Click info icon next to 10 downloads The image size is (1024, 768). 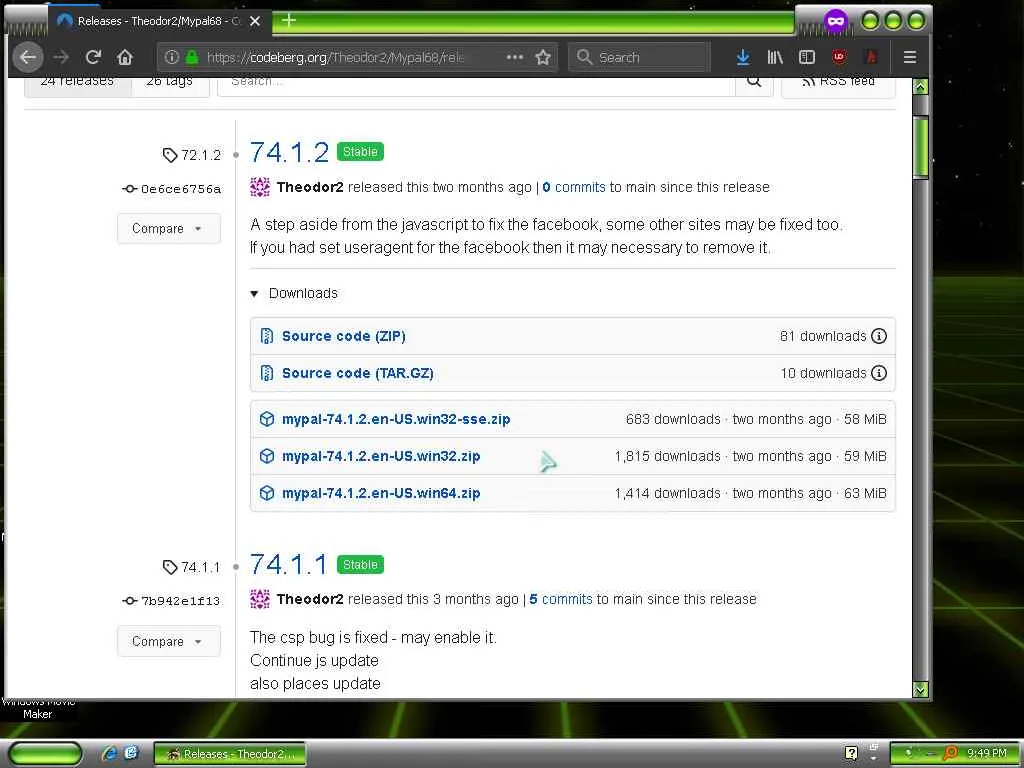(879, 373)
